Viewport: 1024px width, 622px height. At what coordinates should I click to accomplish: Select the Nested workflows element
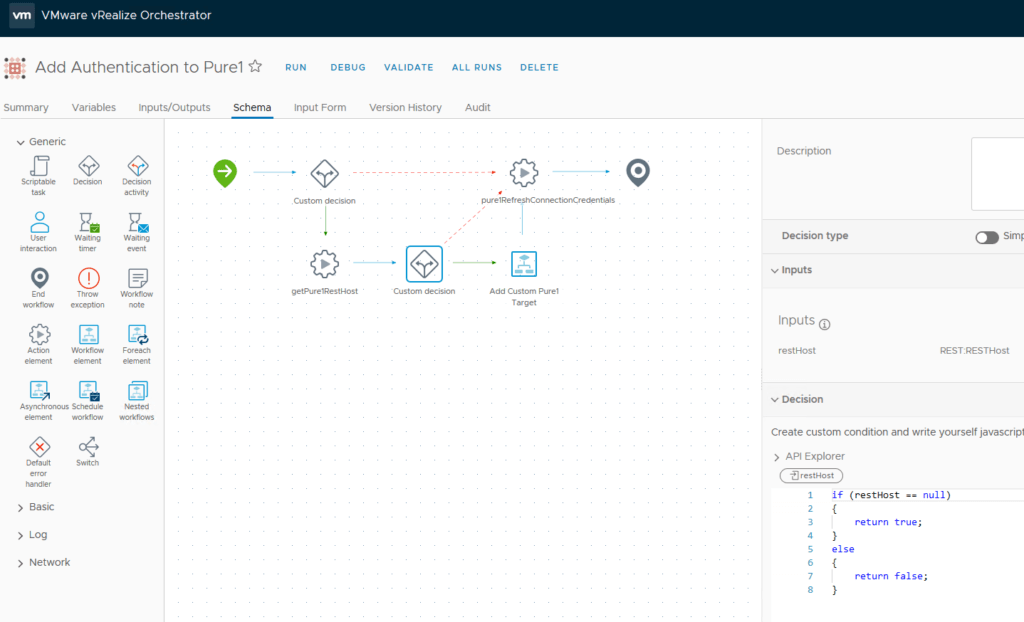click(x=137, y=391)
